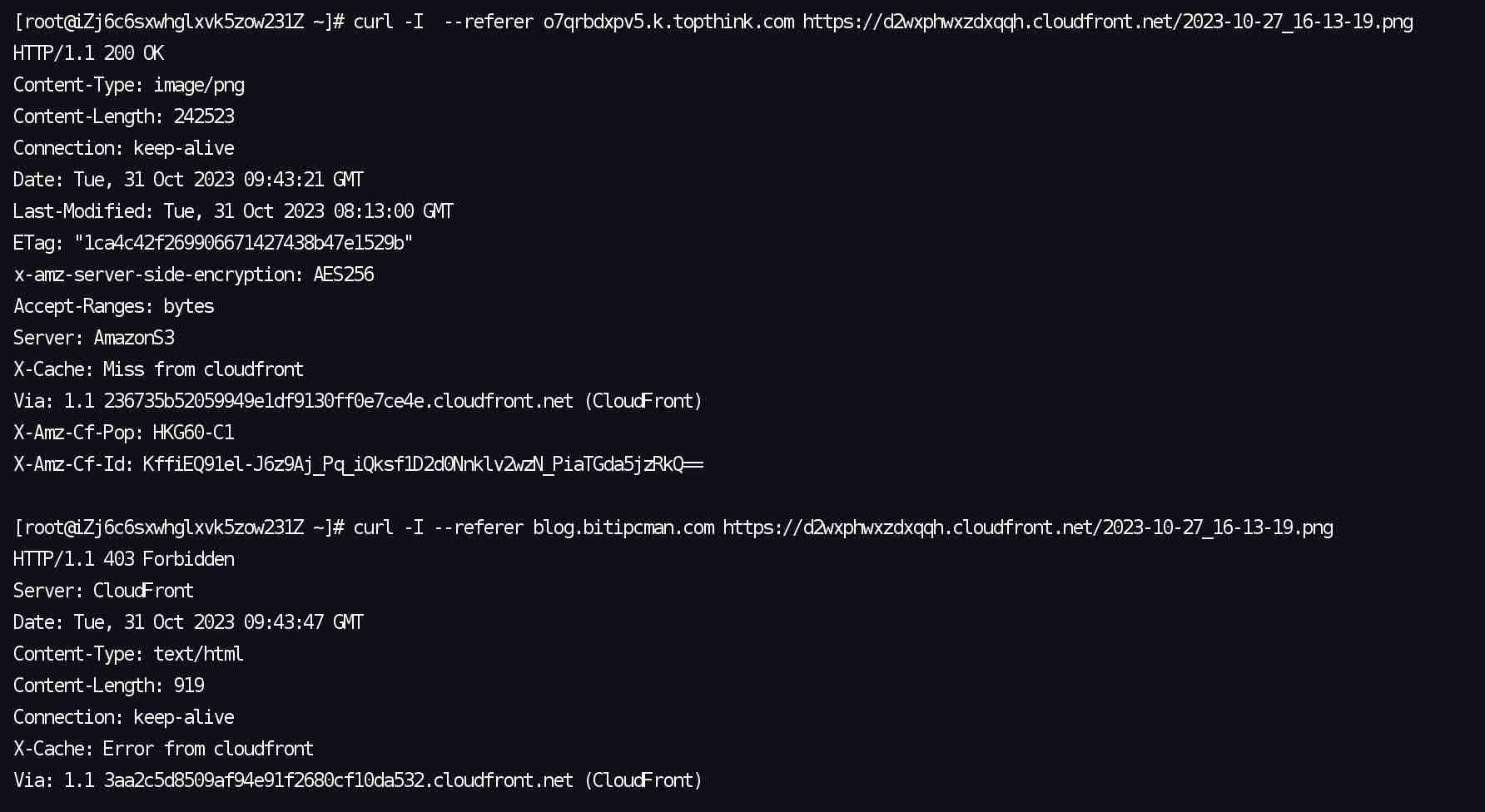This screenshot has width=1485, height=812.
Task: Click the o7qrbdxpv5.k.topthink.com referer text
Action: [668, 22]
